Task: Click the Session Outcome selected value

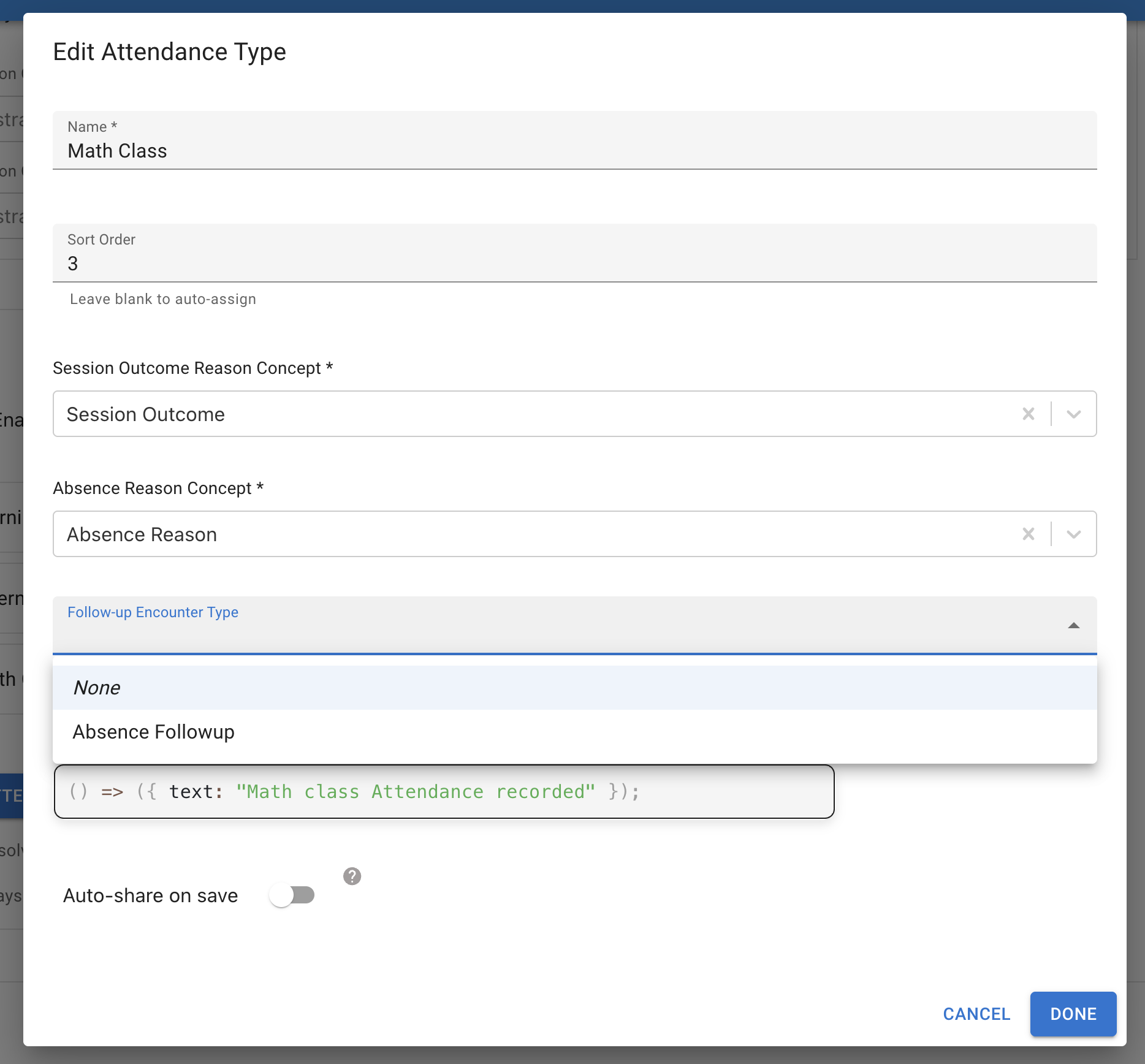Action: click(146, 414)
